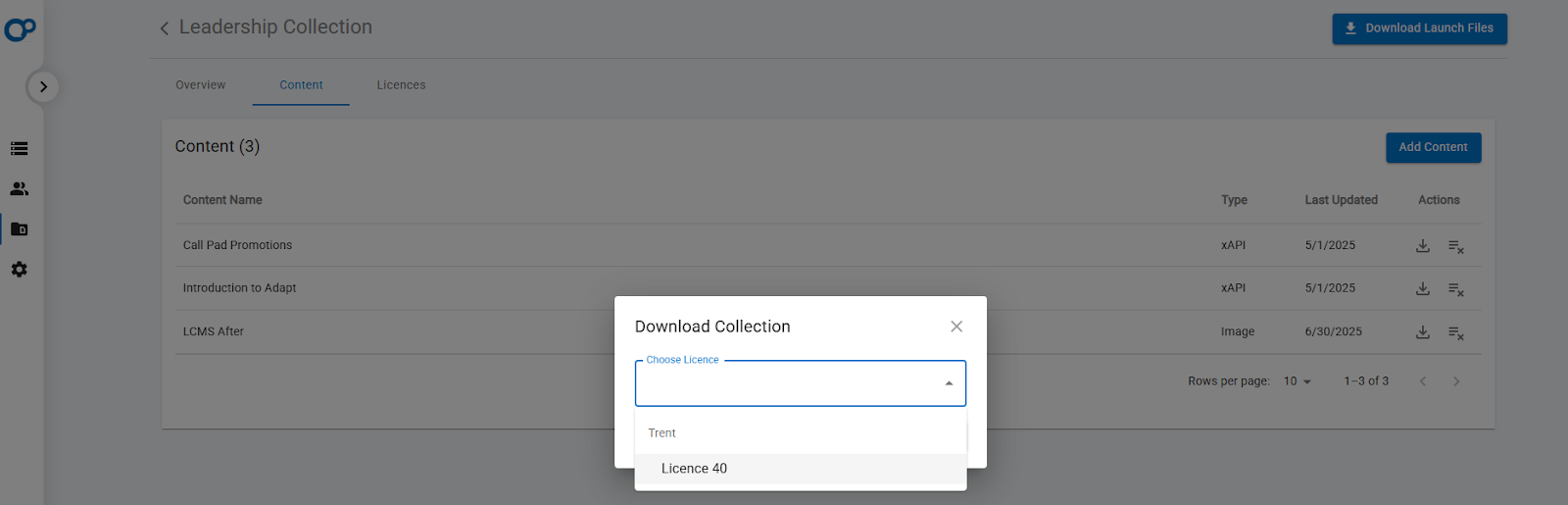The image size is (1568, 505).
Task: Click the Add Content button
Action: click(x=1433, y=147)
